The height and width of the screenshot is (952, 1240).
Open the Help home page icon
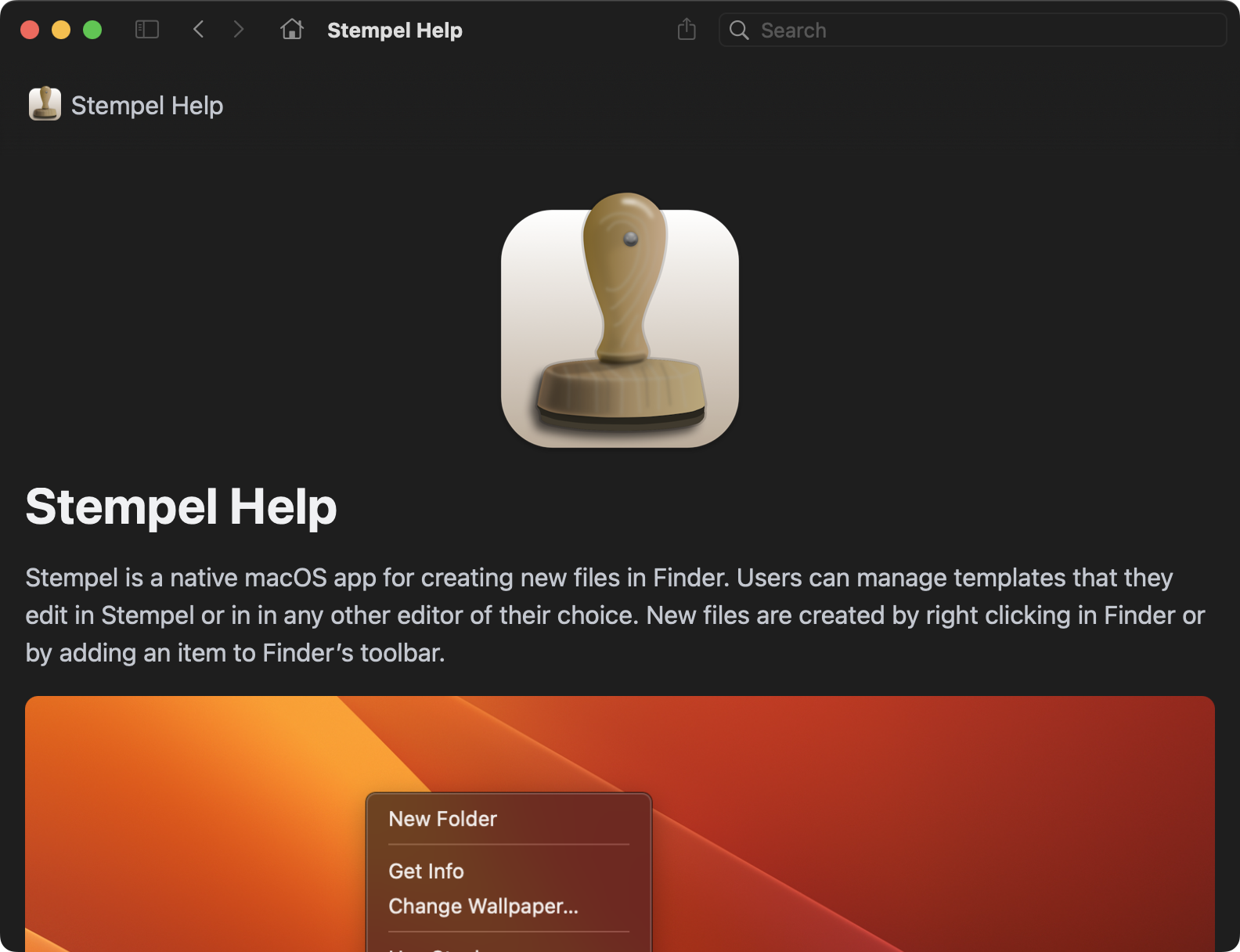(292, 30)
